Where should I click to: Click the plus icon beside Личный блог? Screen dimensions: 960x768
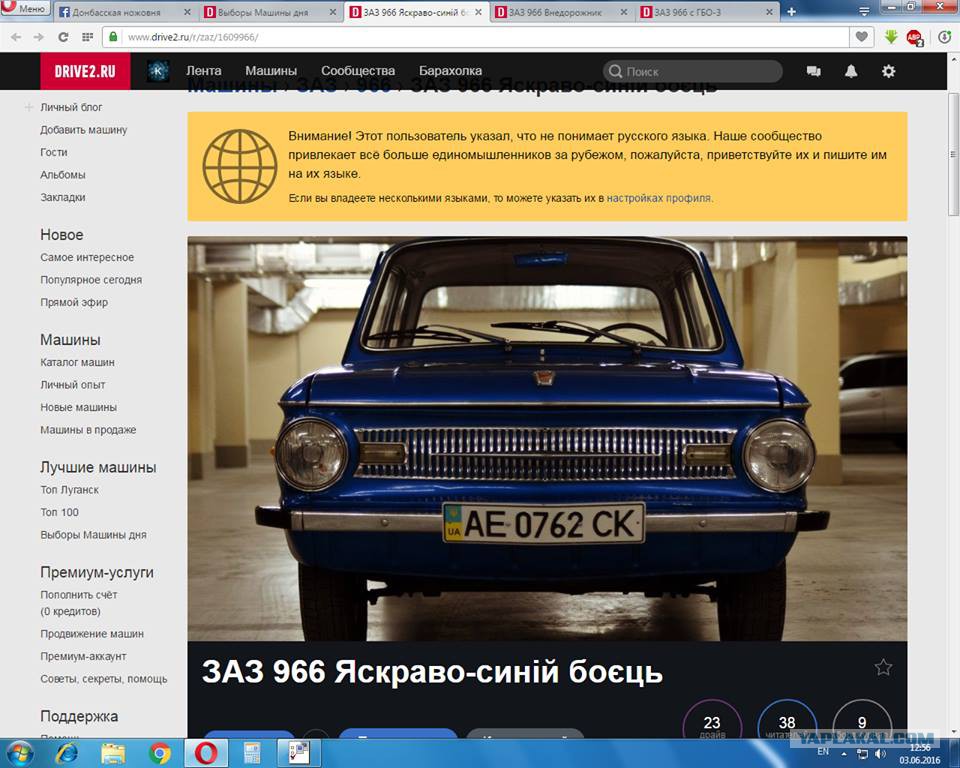28,107
